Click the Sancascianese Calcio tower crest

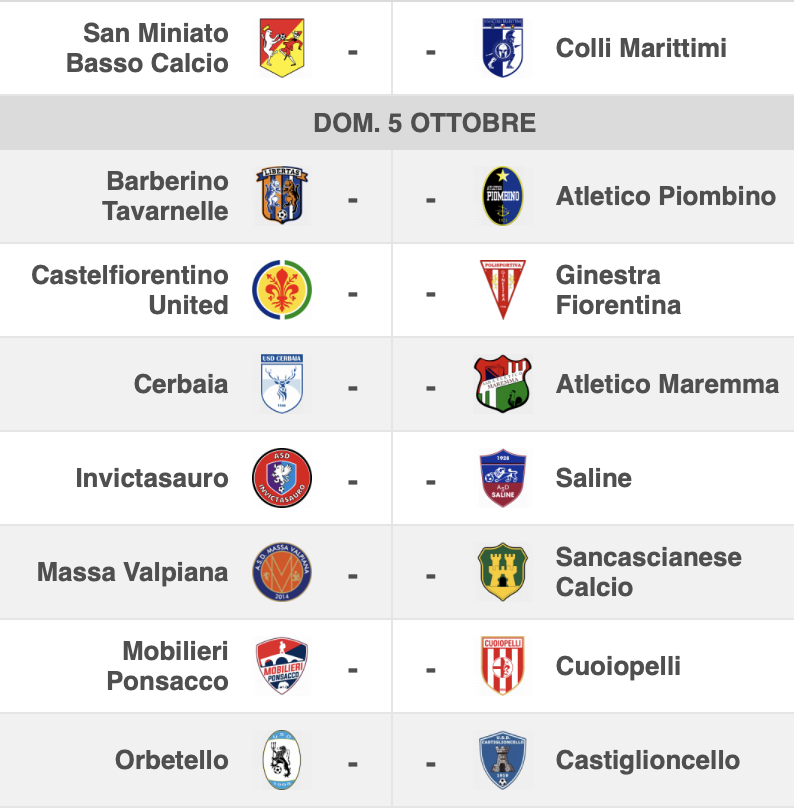coord(501,572)
